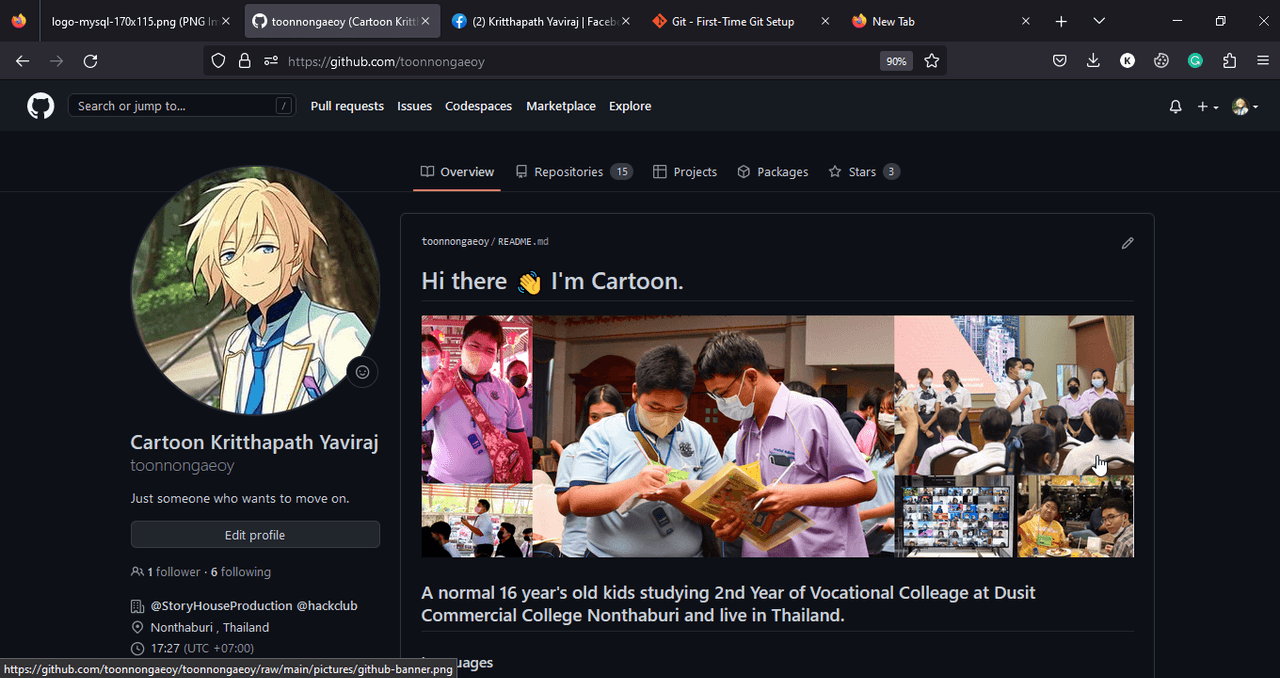Viewport: 1280px width, 678px height.
Task: Click the GitHub Octocat home logo
Action: coord(41,106)
